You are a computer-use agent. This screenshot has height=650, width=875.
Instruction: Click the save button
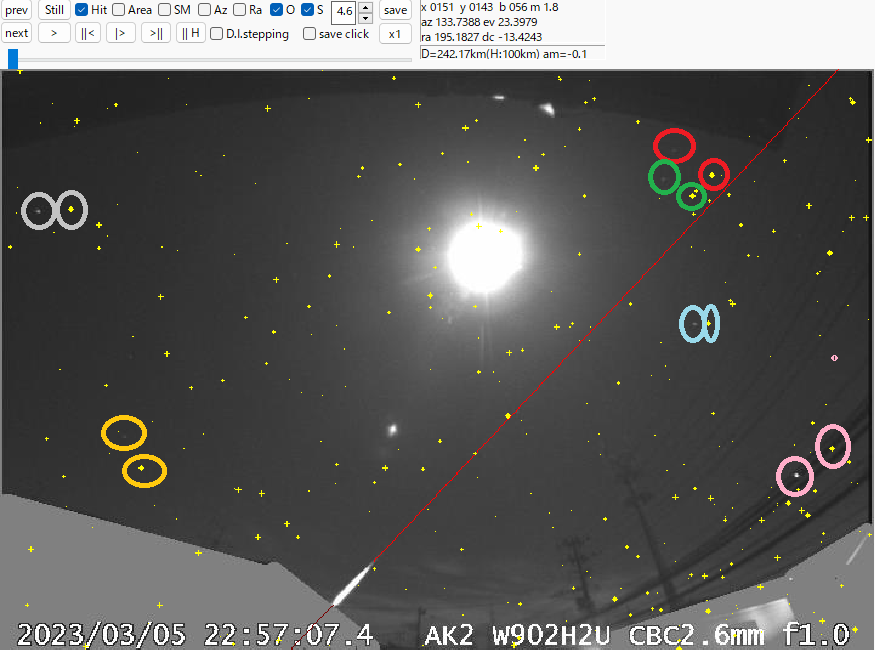(x=395, y=10)
